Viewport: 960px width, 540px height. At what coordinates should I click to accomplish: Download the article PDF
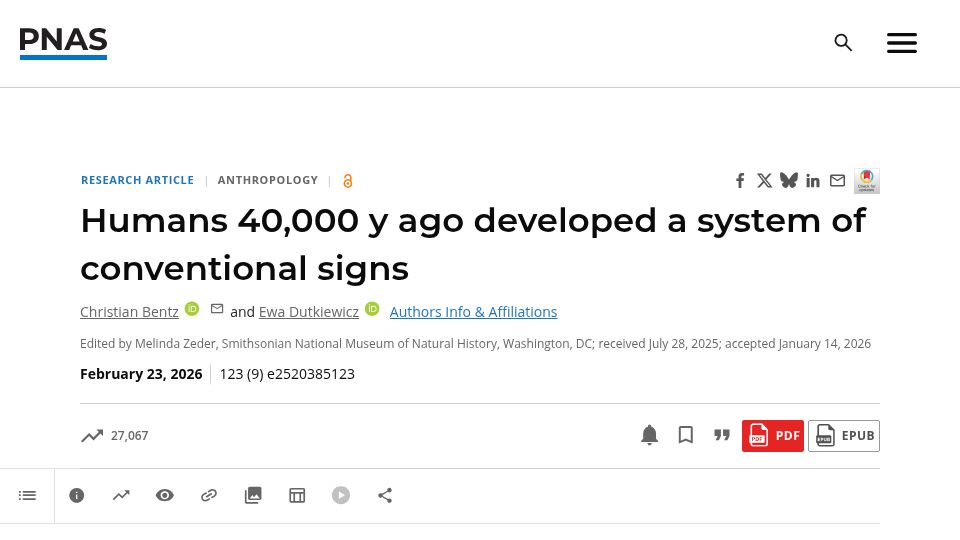coord(773,436)
